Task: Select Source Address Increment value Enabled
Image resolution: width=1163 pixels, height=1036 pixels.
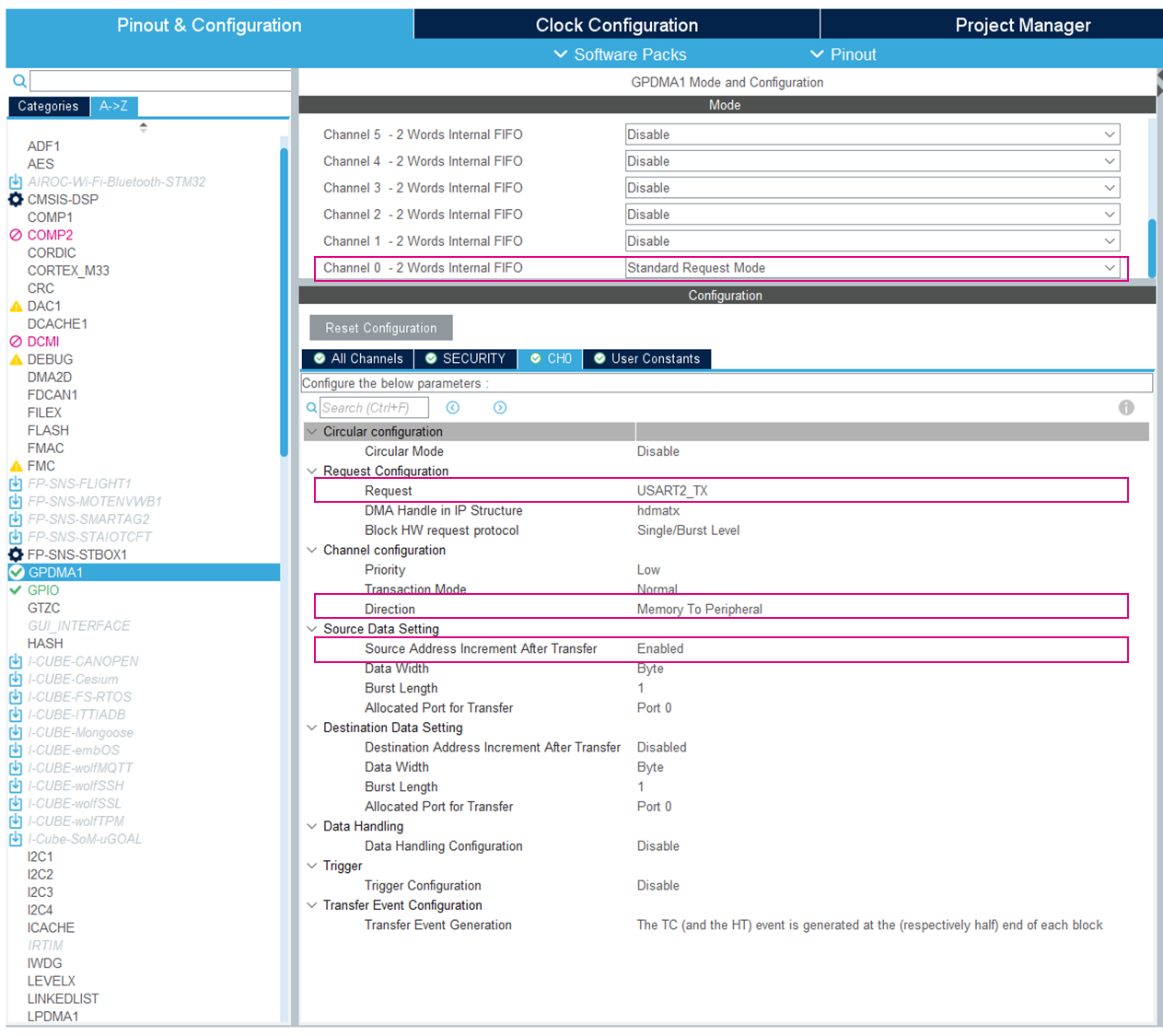Action: (x=660, y=648)
